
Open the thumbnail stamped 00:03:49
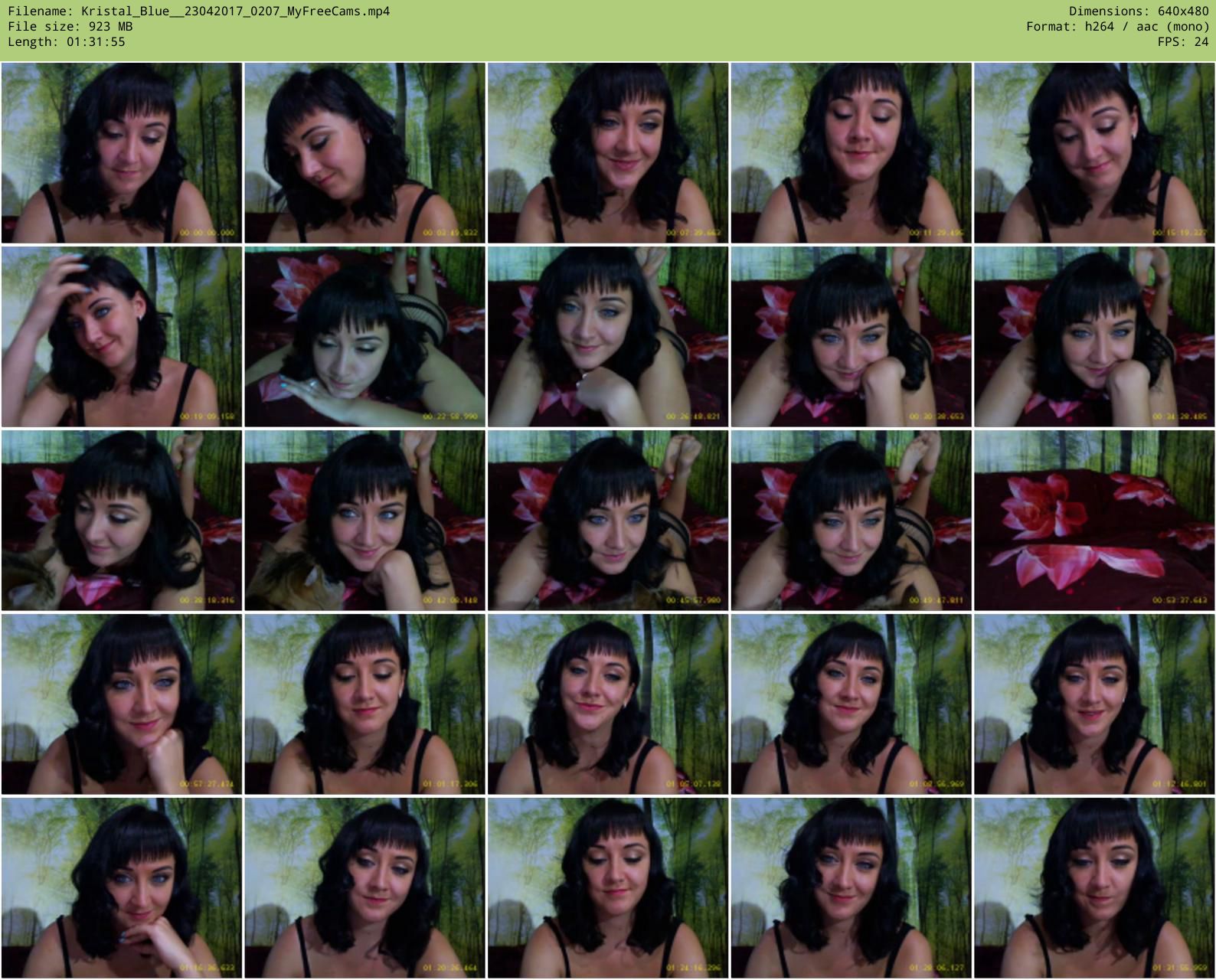pyautogui.click(x=364, y=153)
